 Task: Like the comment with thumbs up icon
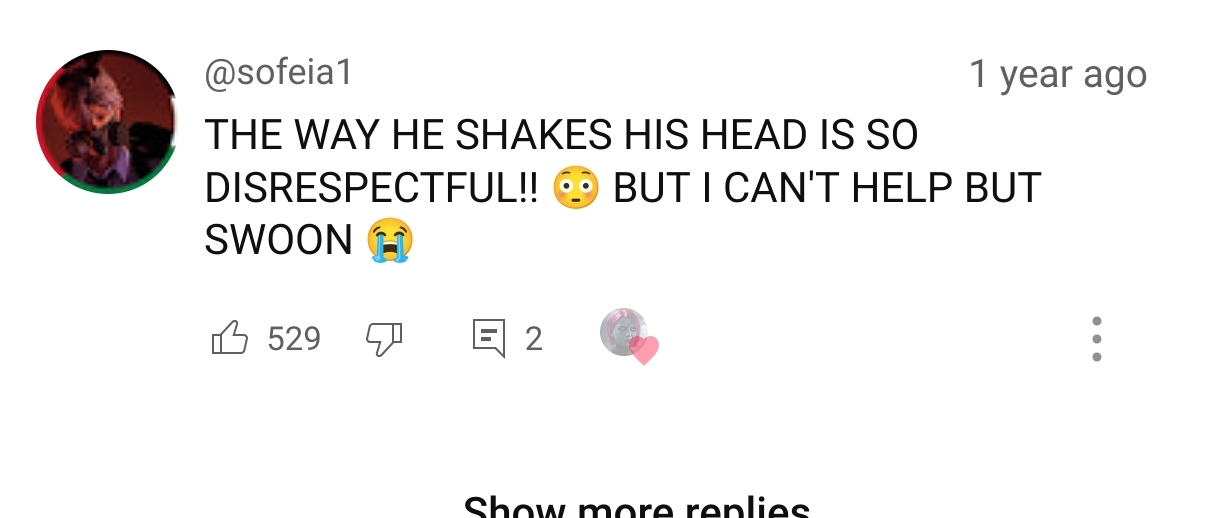230,339
